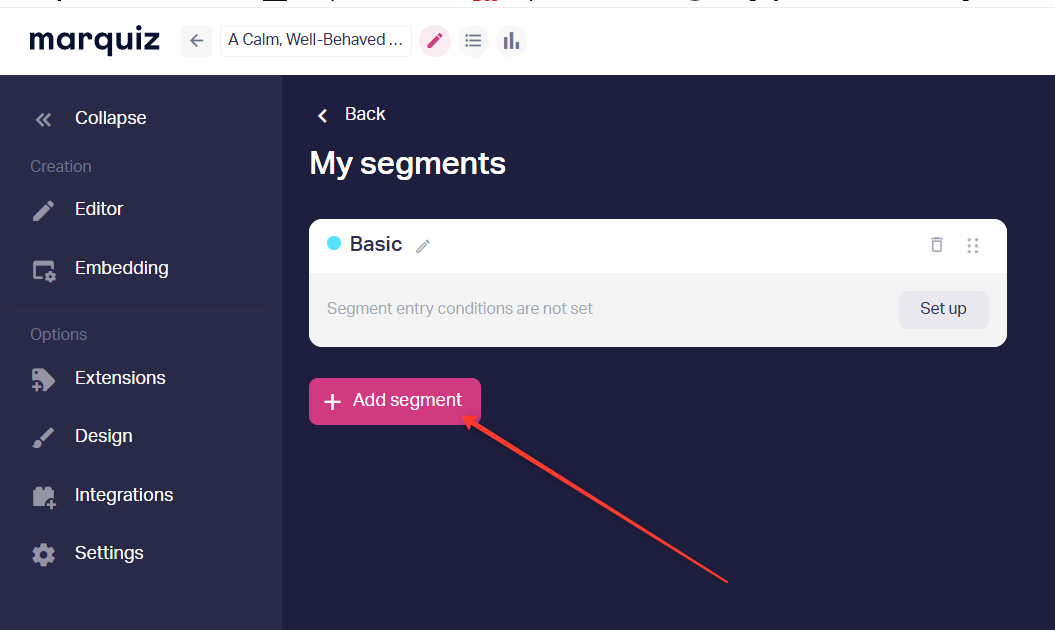Click the Settings gear icon in sidebar
Screen dimensions: 1055x630
(44, 555)
